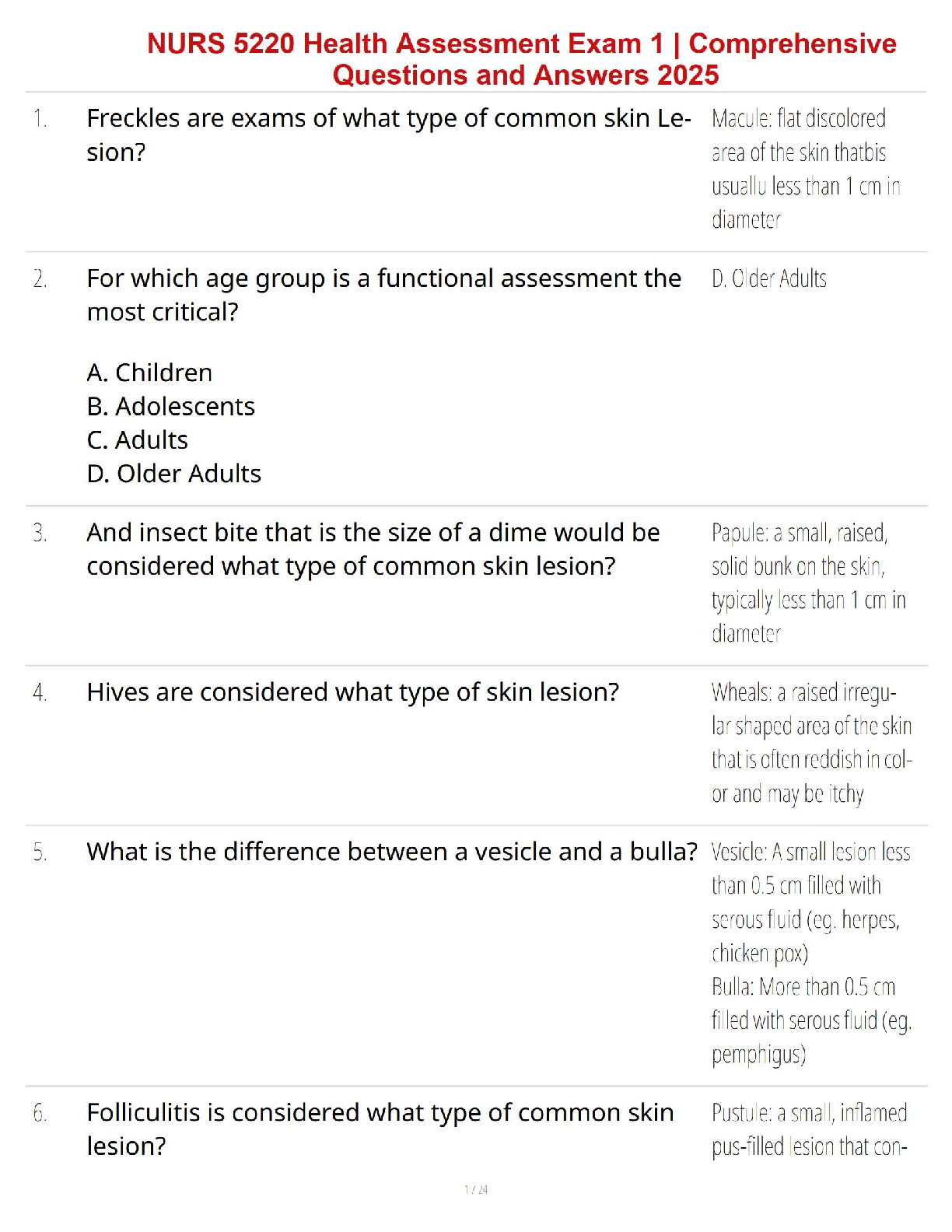Click question 6 about folliculitis
Image resolution: width=952 pixels, height=1232 pixels.
[x=380, y=1129]
